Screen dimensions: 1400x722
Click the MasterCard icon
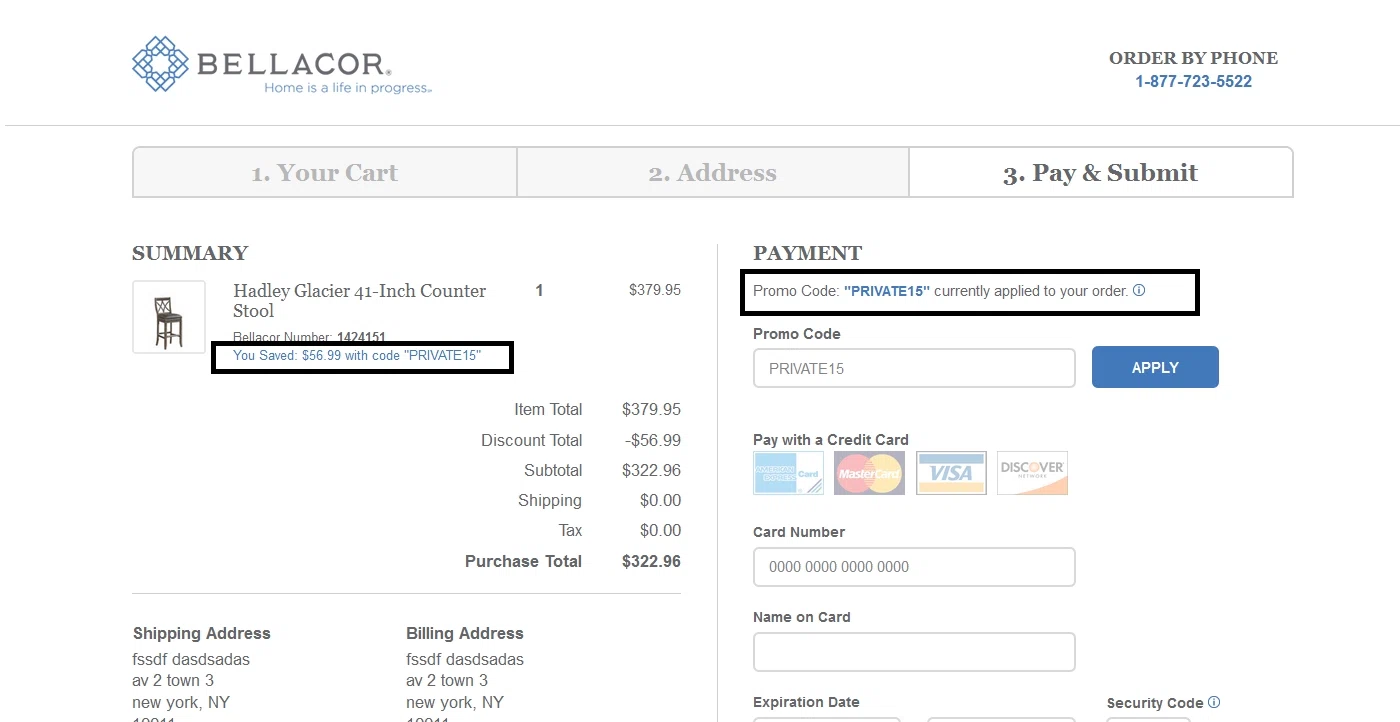pos(869,473)
